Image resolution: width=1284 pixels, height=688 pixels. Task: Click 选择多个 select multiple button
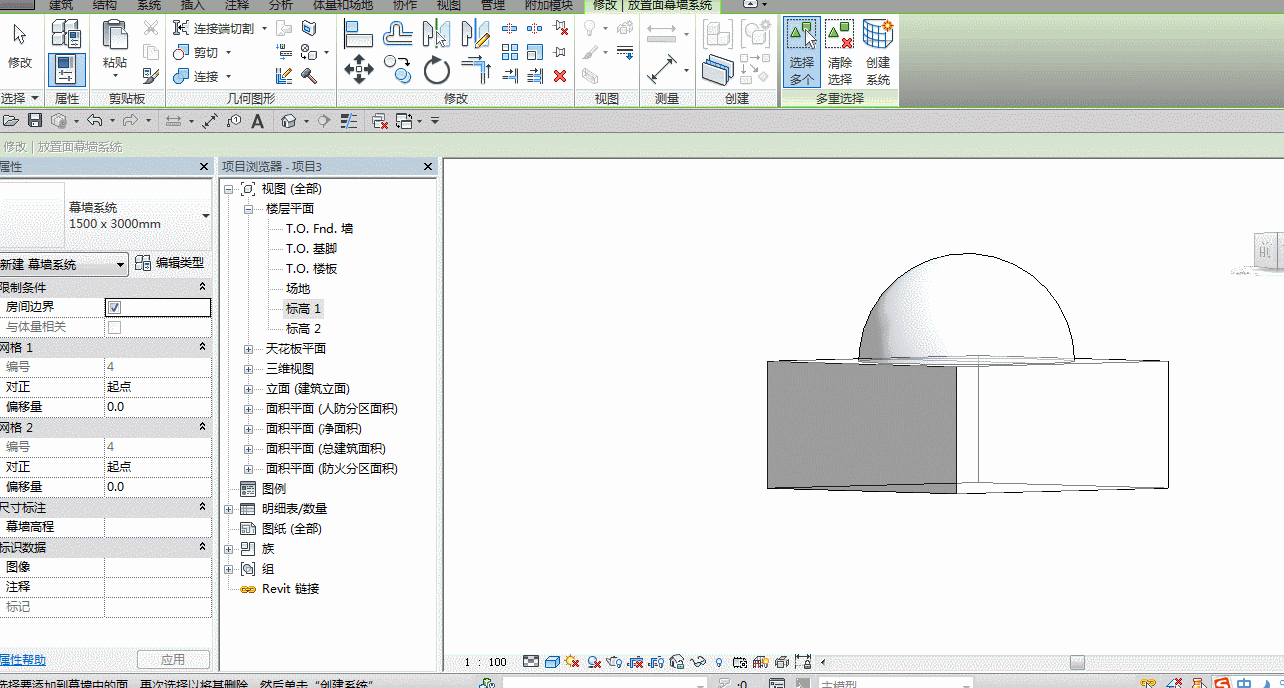tap(802, 52)
